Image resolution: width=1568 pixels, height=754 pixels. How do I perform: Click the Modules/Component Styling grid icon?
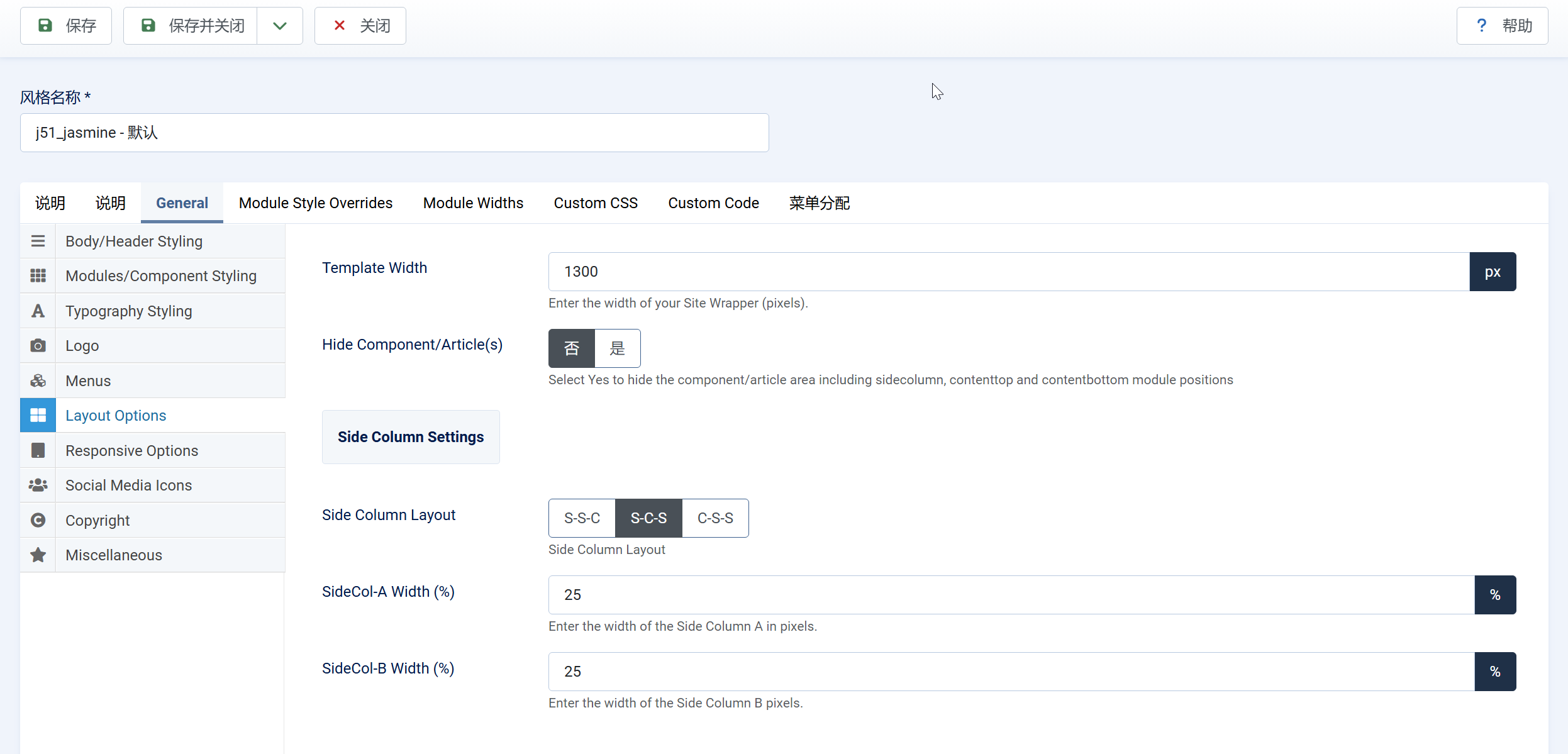[x=38, y=275]
